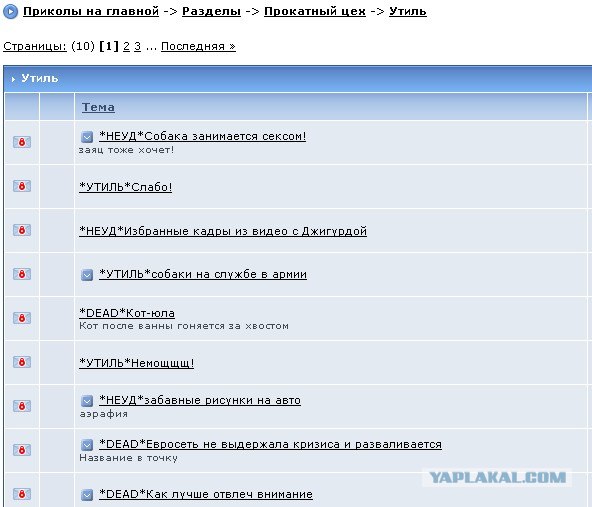Open topic *УТИЛЬ*Слабо!
592x507 pixels.
pyautogui.click(x=126, y=187)
